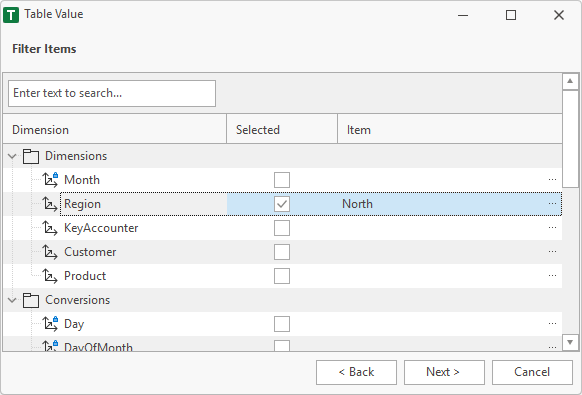The image size is (582, 395).
Task: Click the scrollbar down arrow
Action: (570, 342)
